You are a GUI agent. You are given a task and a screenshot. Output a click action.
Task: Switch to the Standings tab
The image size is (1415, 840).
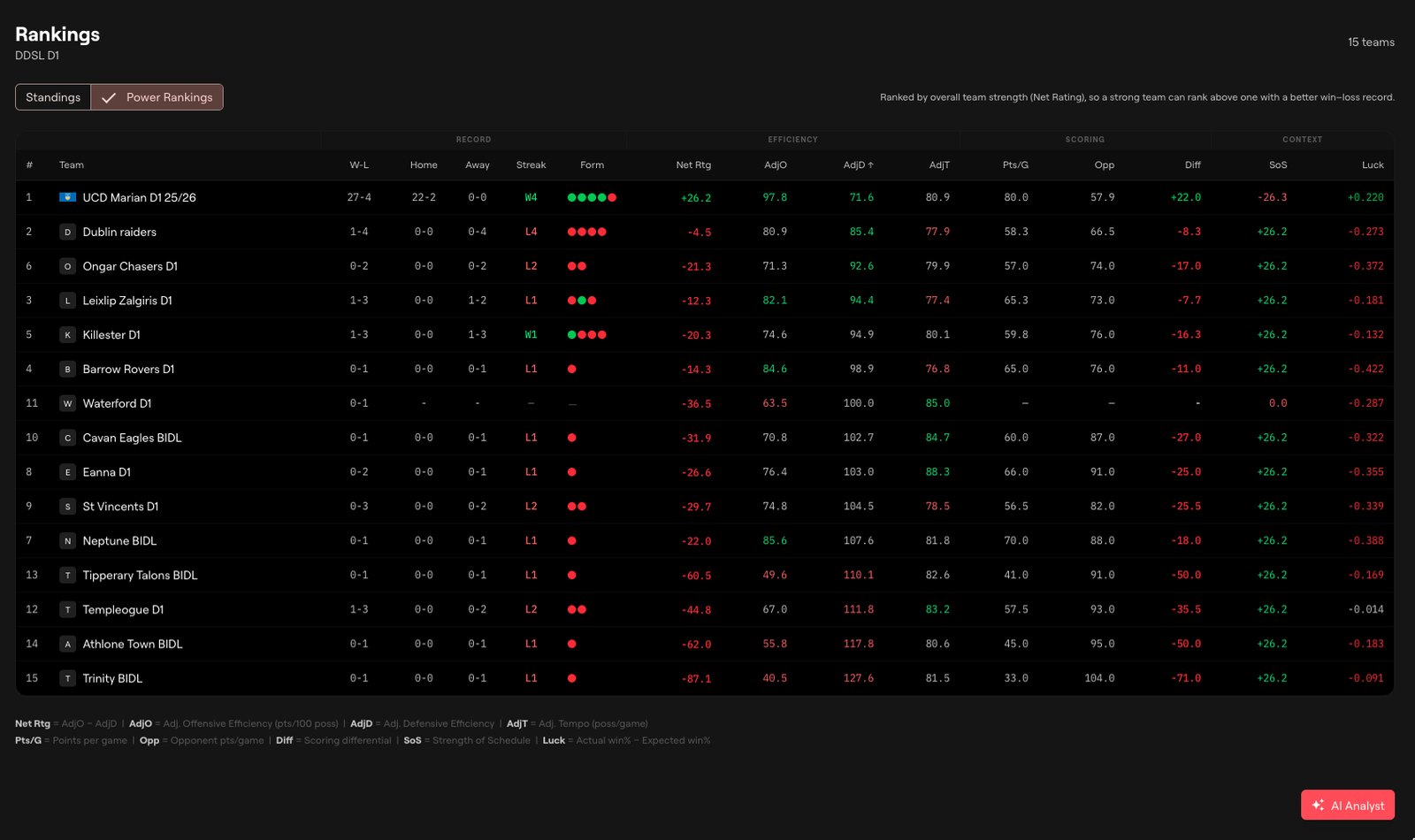53,97
